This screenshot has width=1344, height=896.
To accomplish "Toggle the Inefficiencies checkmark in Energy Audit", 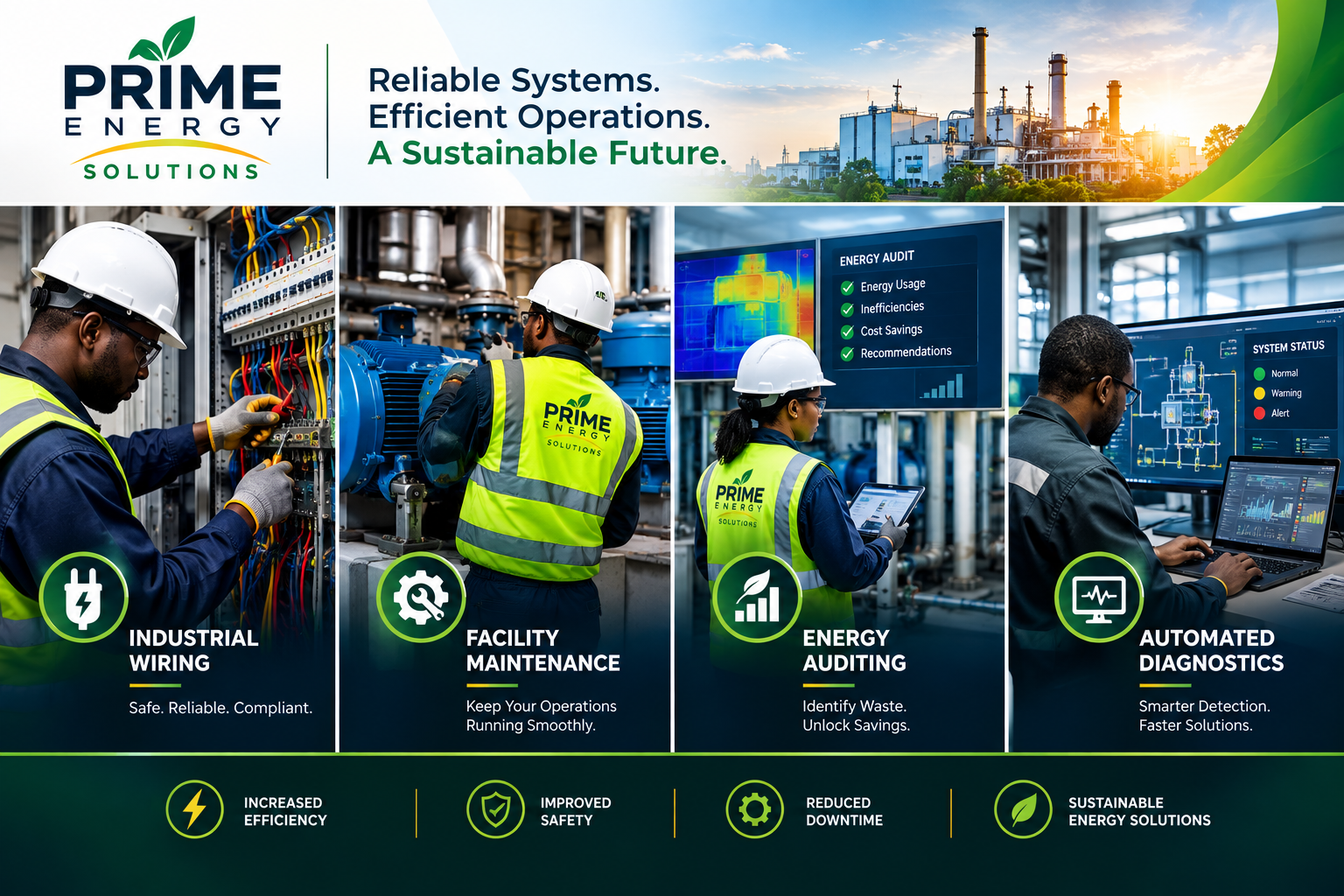I will pyautogui.click(x=847, y=310).
